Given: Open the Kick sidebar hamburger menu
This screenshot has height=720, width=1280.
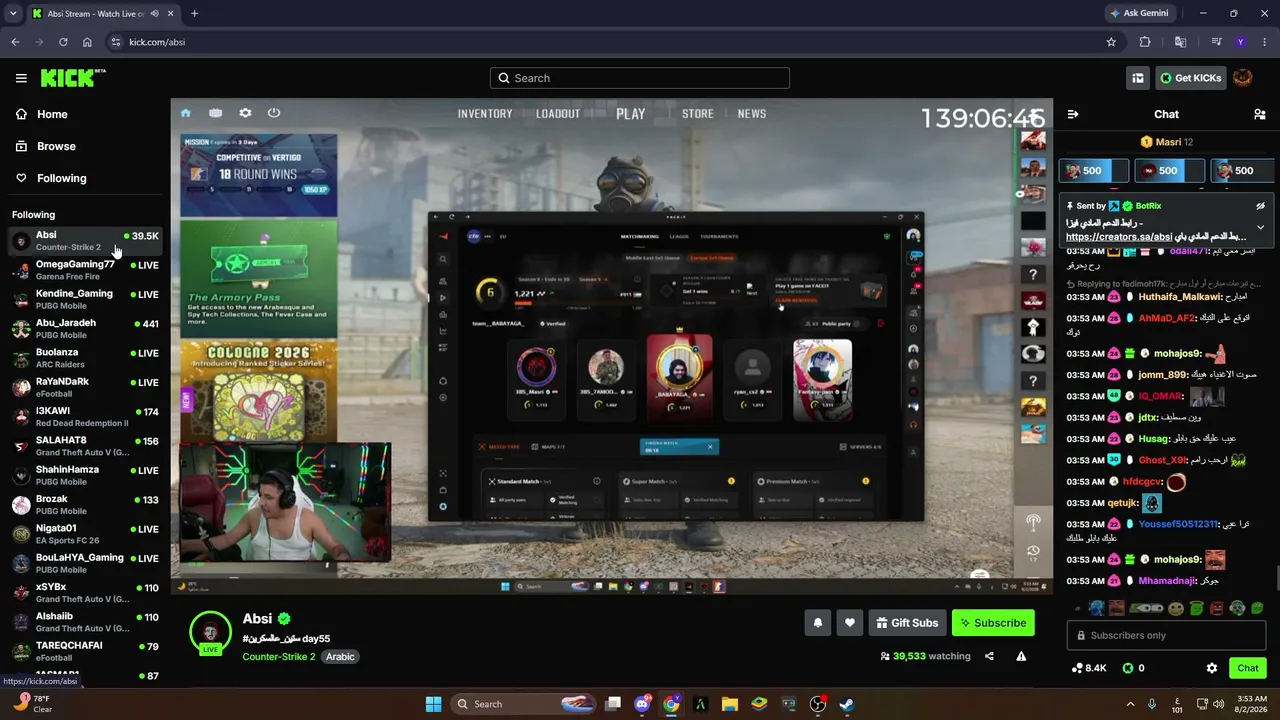Looking at the screenshot, I should [21, 78].
